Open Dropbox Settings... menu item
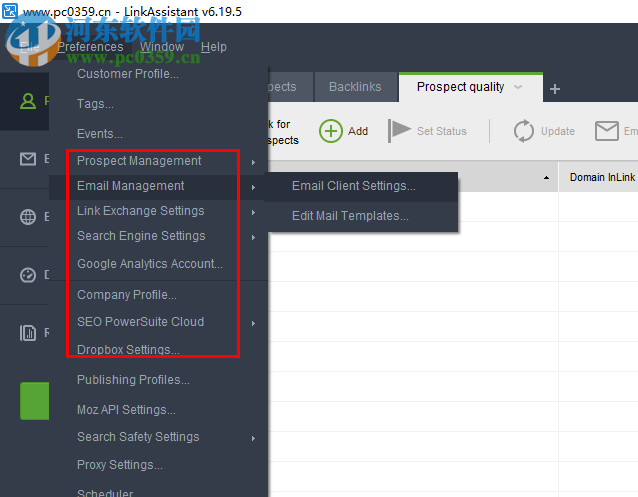The height and width of the screenshot is (497, 638). (x=128, y=350)
